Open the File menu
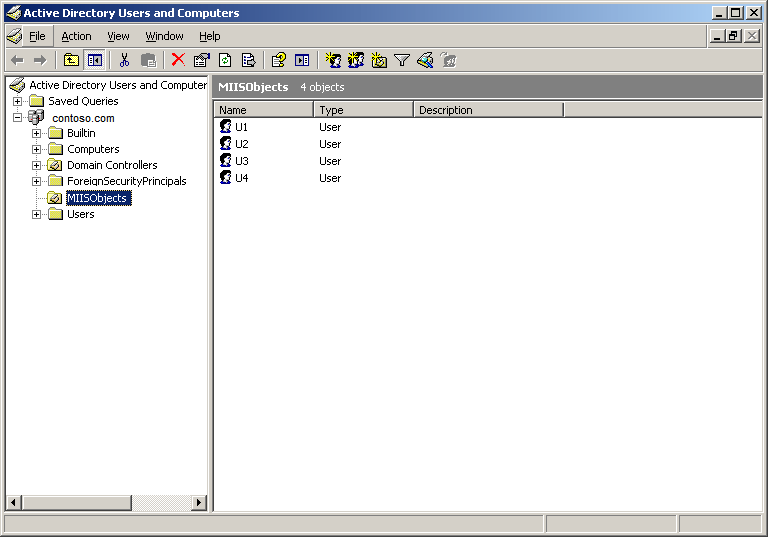 click(x=37, y=36)
